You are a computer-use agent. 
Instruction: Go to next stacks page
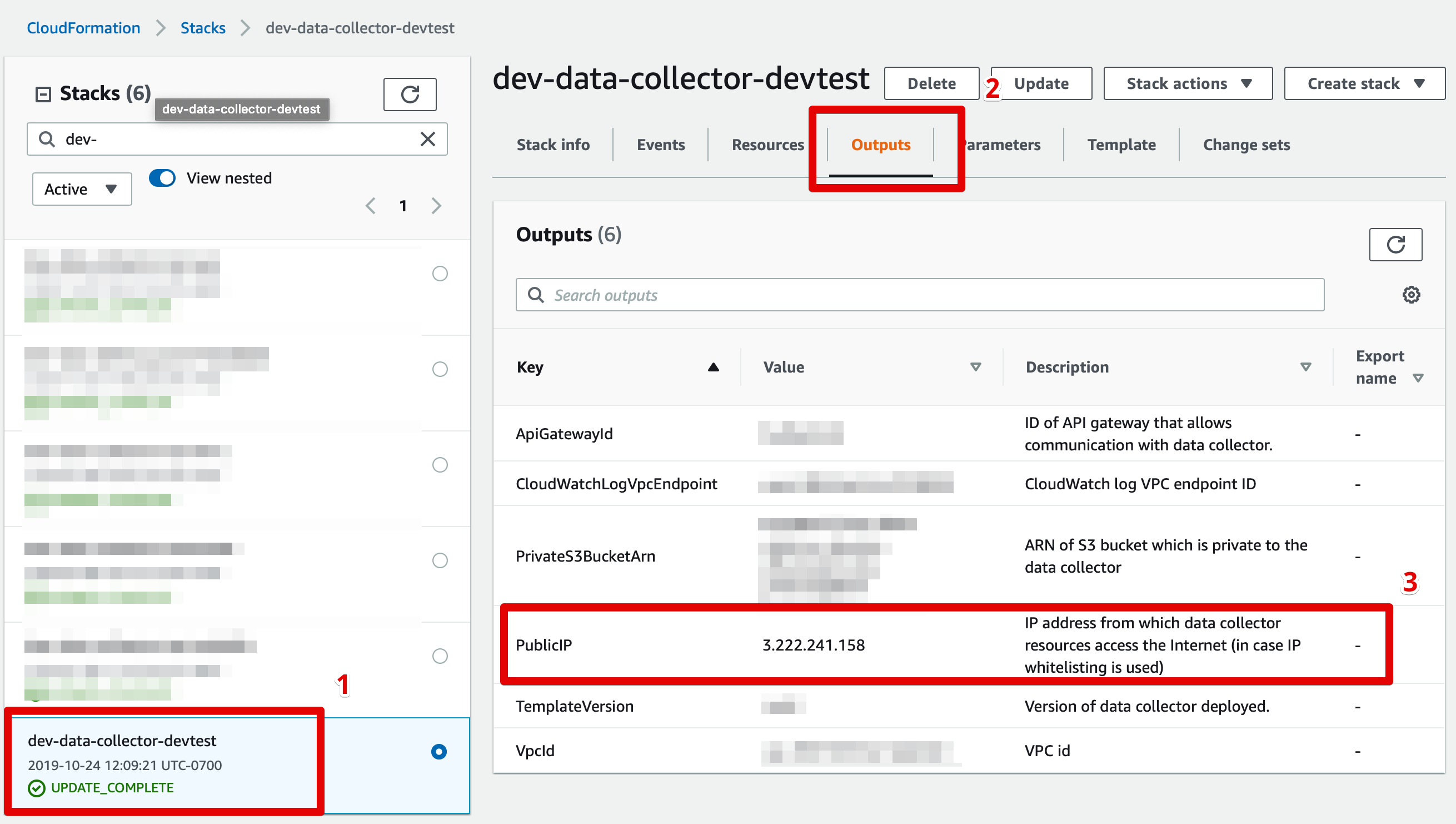coord(436,206)
